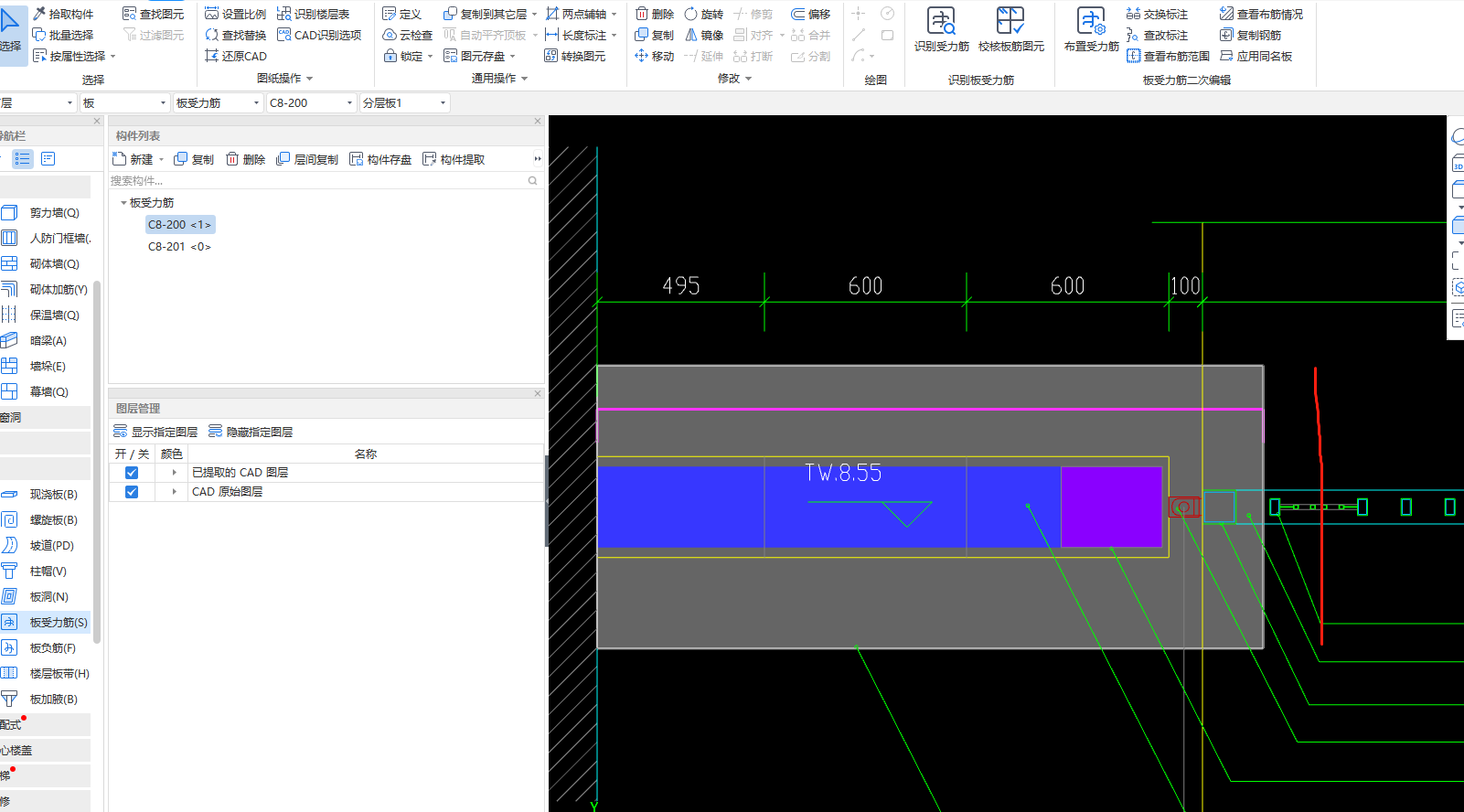Open 识别楼层表 recognize floor table
Screen dimensions: 1464x812
(x=313, y=14)
